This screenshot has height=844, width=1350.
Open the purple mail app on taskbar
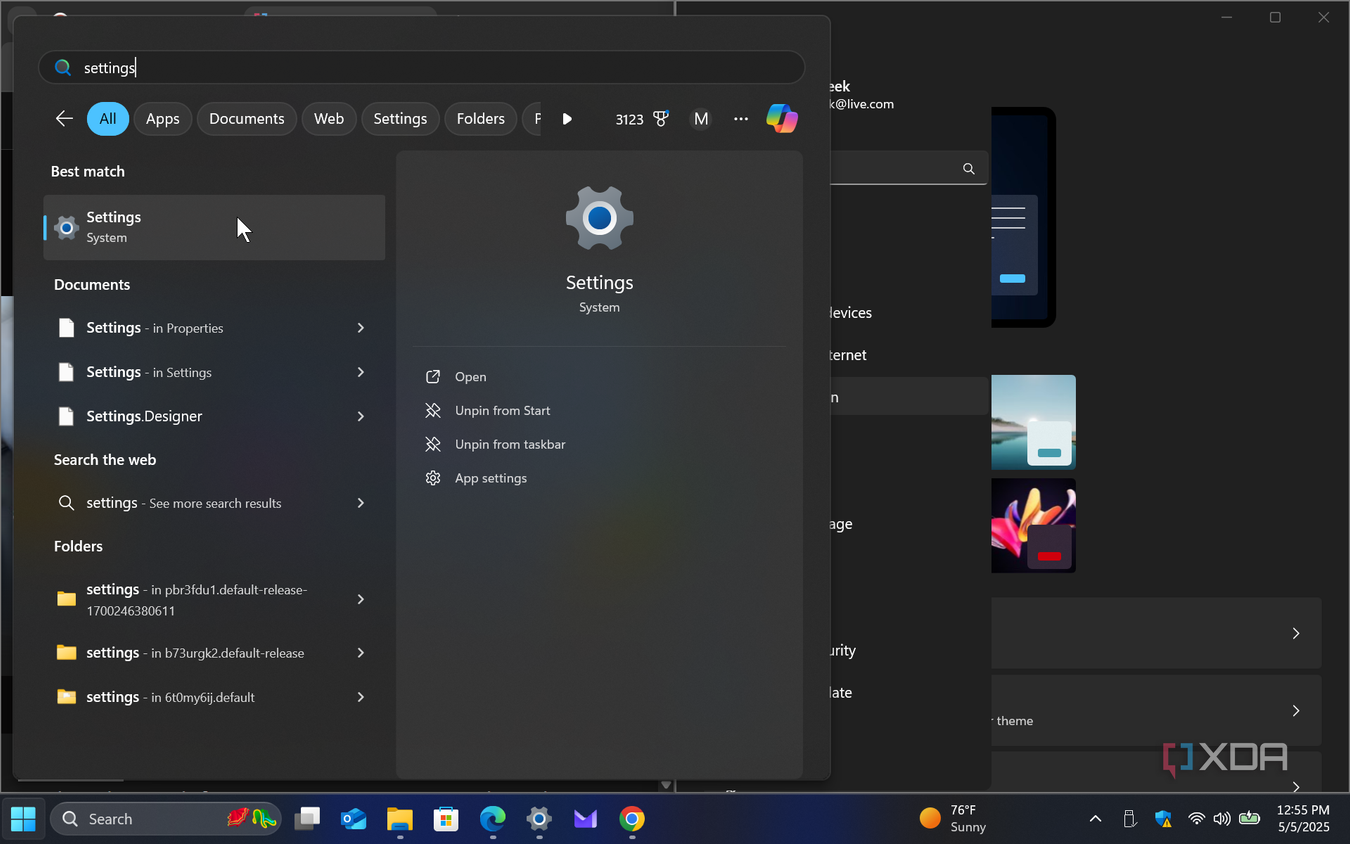click(x=585, y=819)
